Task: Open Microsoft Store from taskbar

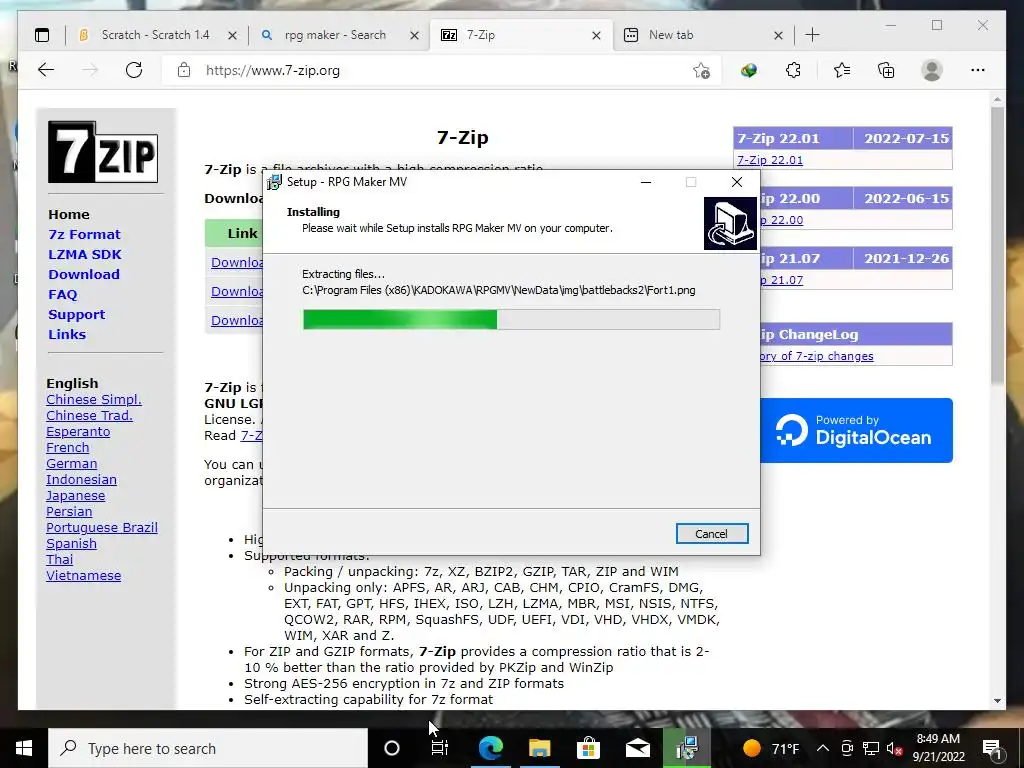Action: click(588, 748)
